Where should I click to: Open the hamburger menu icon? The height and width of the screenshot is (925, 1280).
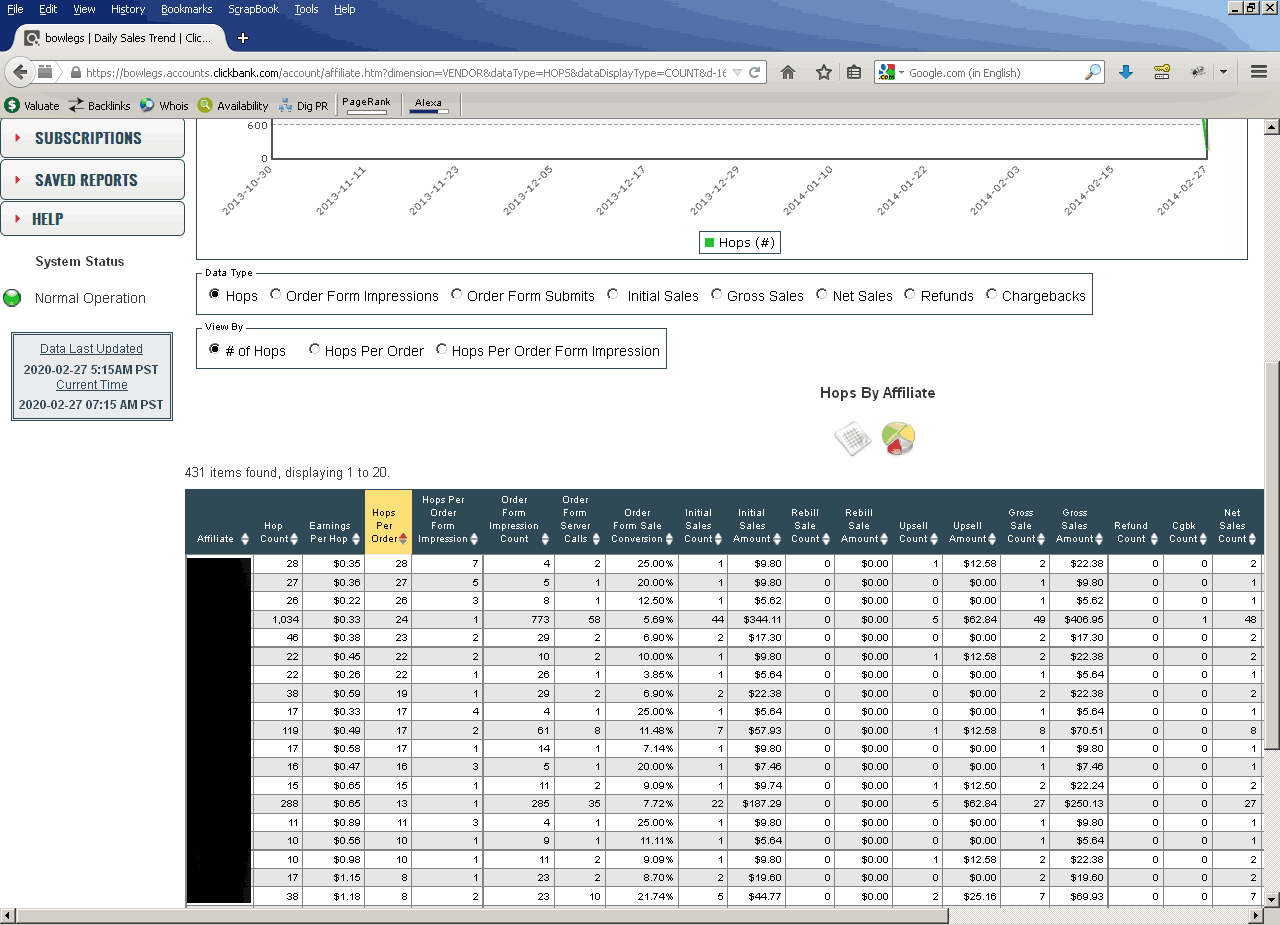coord(1258,72)
